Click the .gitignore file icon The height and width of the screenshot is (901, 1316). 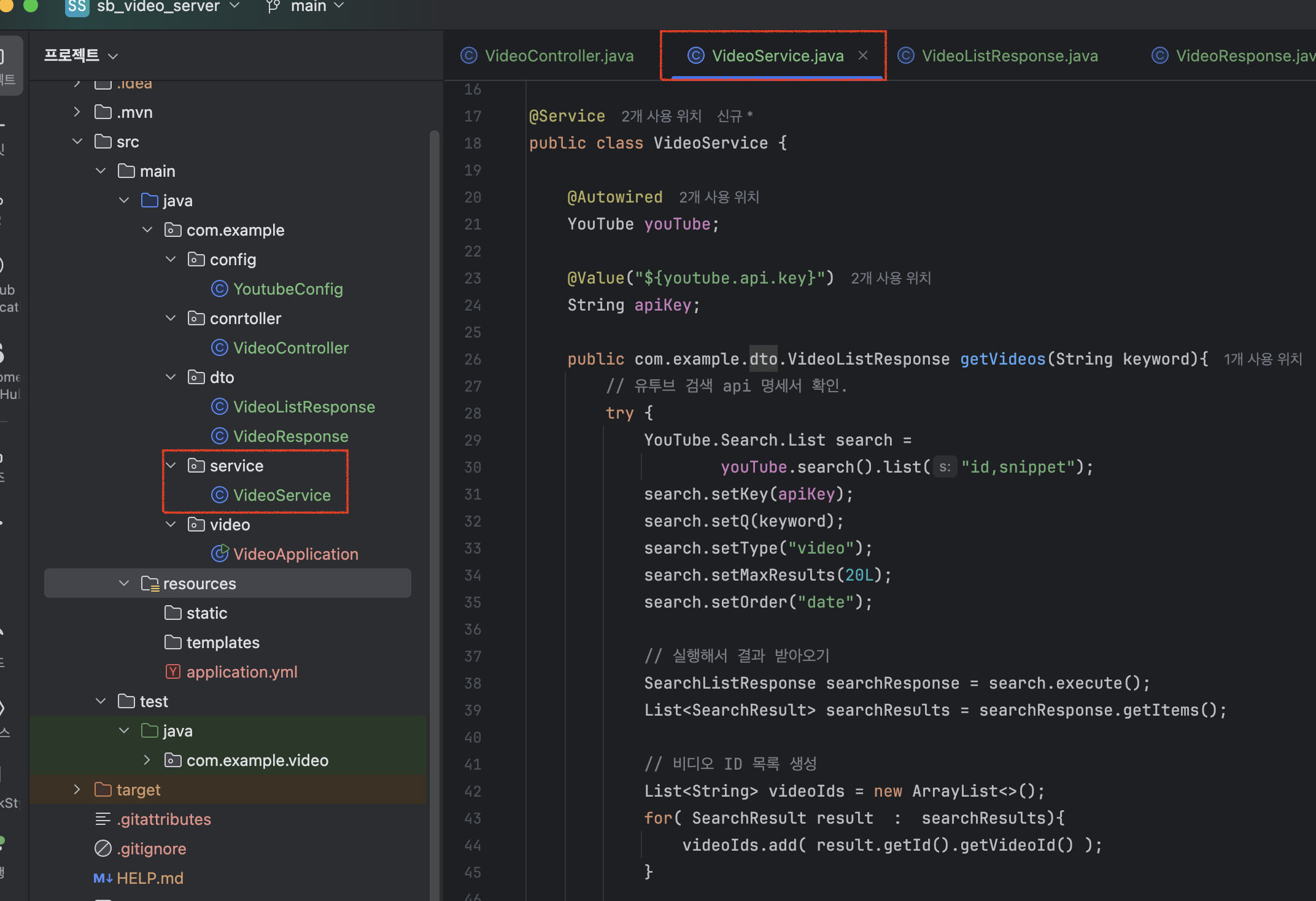pyautogui.click(x=103, y=848)
